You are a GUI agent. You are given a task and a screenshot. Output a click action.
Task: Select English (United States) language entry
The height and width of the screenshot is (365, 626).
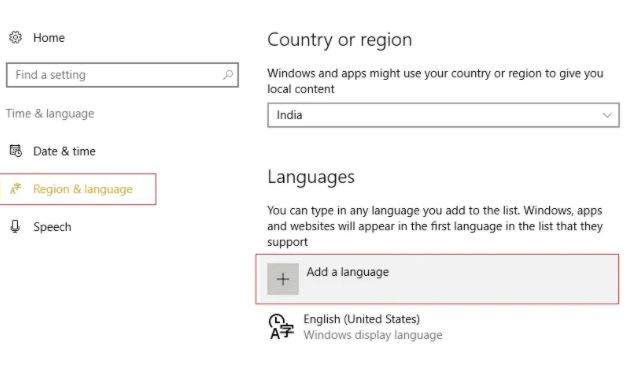click(x=362, y=319)
